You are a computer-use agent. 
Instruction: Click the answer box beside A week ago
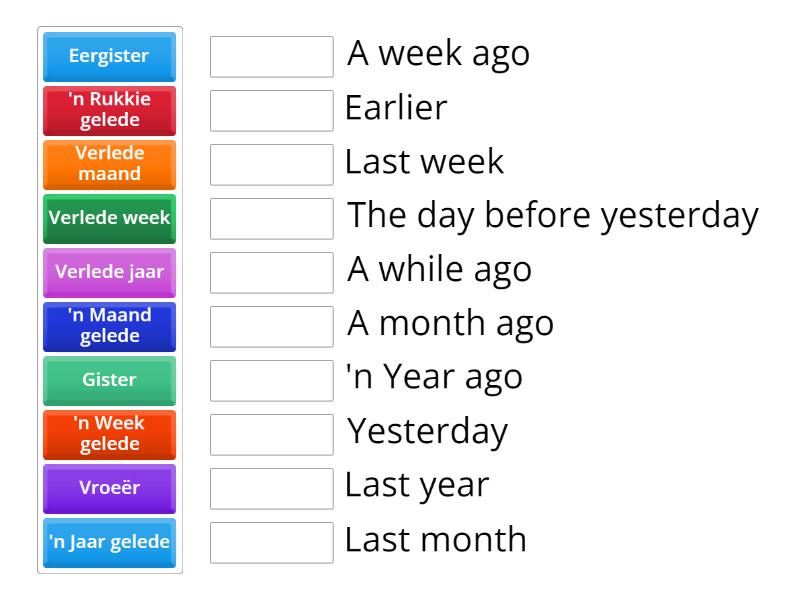click(x=272, y=57)
